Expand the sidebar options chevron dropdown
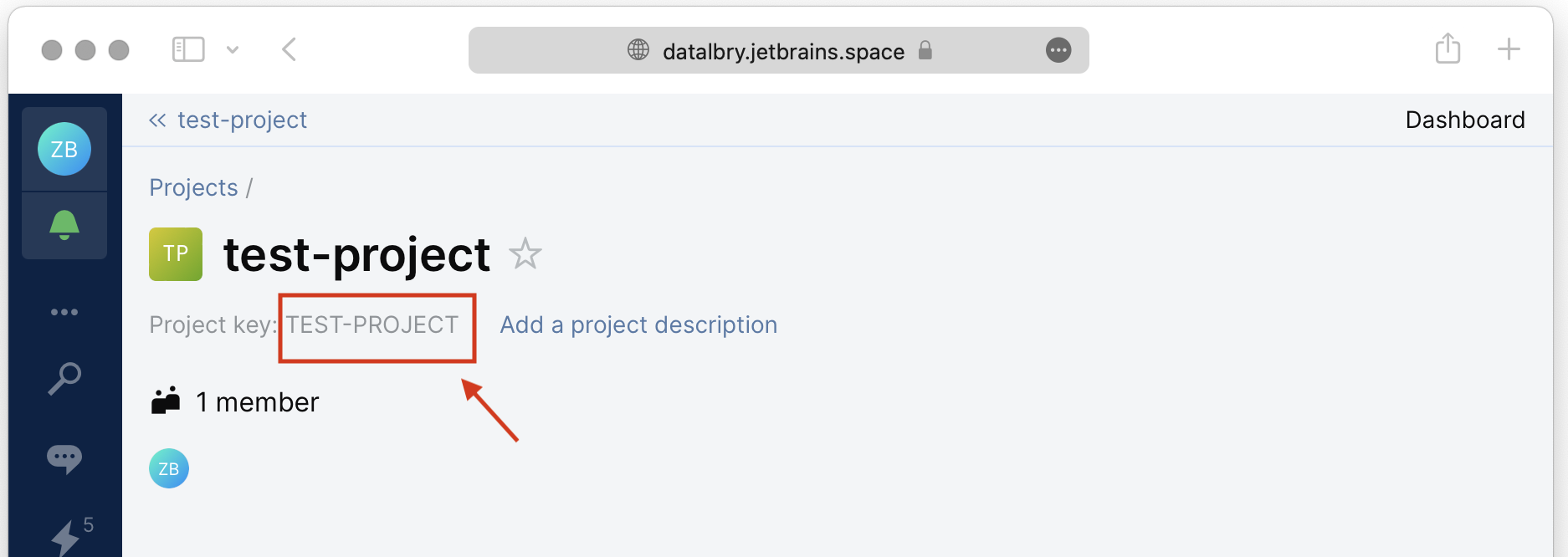 pos(233,50)
